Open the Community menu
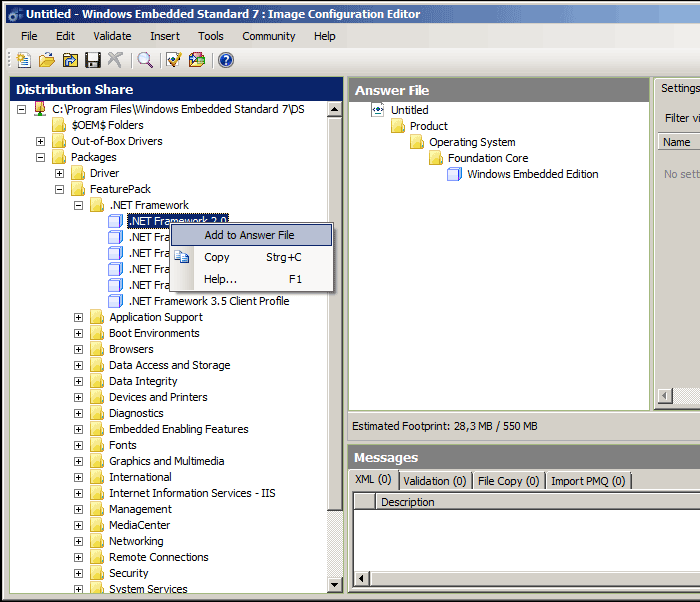The height and width of the screenshot is (602, 700). pyautogui.click(x=269, y=36)
